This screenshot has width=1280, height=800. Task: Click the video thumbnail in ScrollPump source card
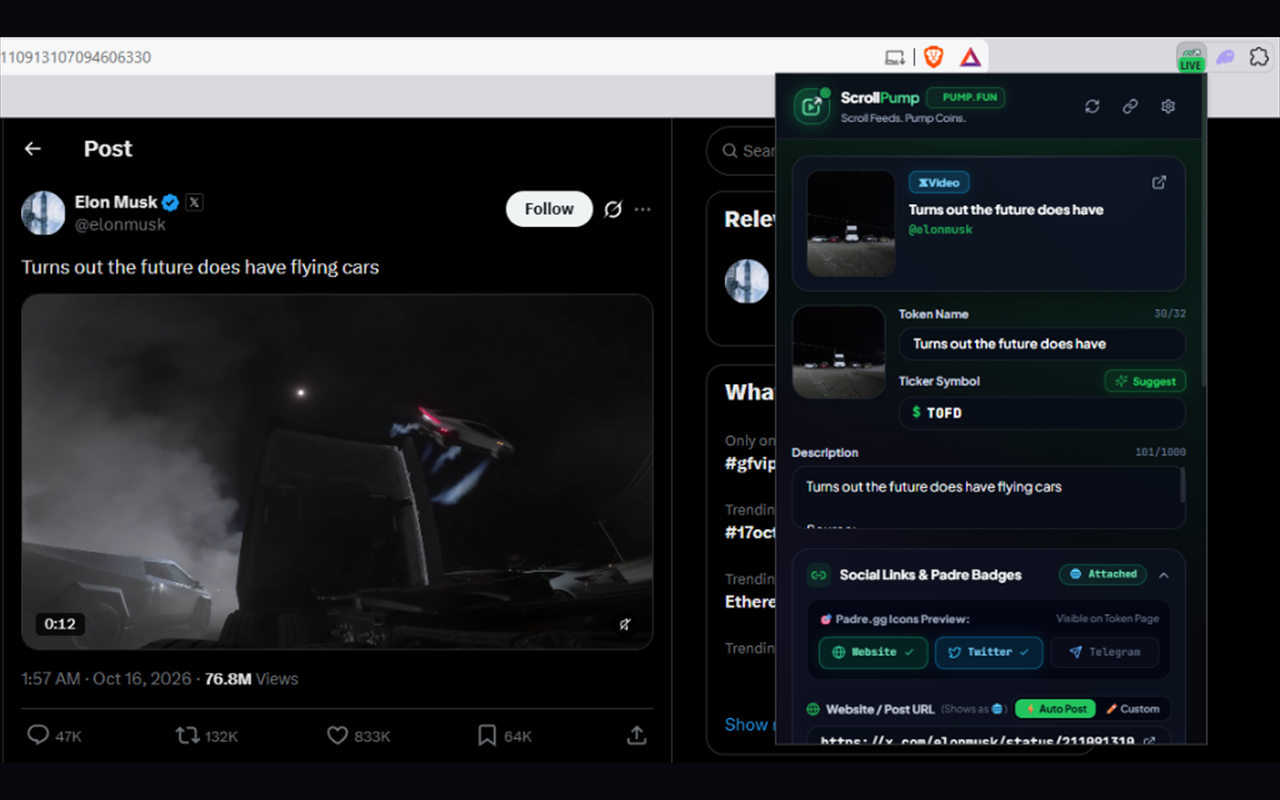851,223
